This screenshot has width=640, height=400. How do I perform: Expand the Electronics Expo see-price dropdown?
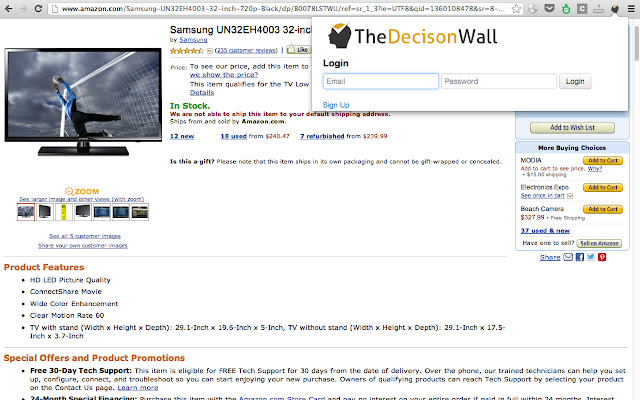(x=570, y=196)
